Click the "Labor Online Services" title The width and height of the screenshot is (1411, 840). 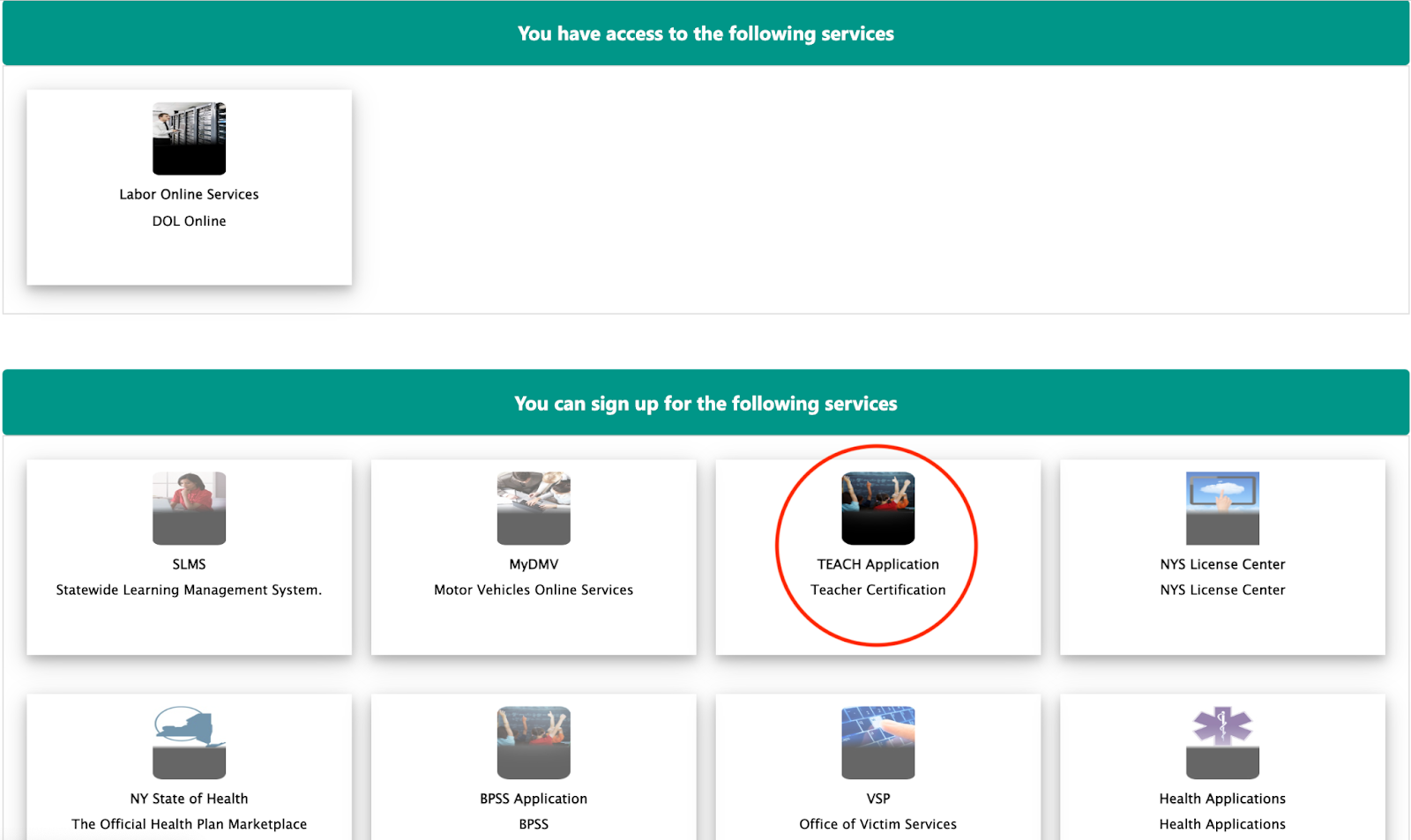189,194
